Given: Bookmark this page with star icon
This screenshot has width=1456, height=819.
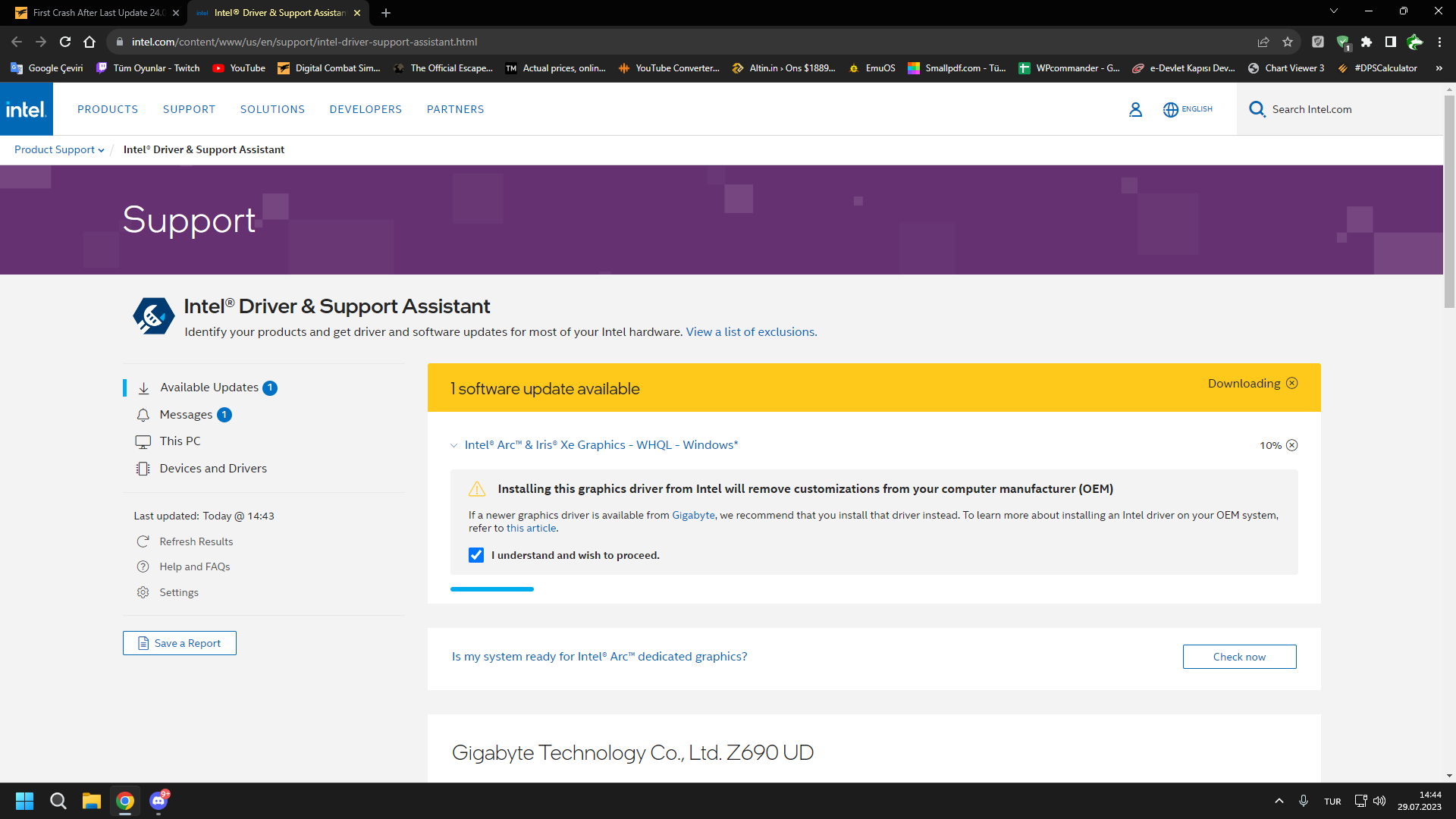Looking at the screenshot, I should tap(1288, 42).
